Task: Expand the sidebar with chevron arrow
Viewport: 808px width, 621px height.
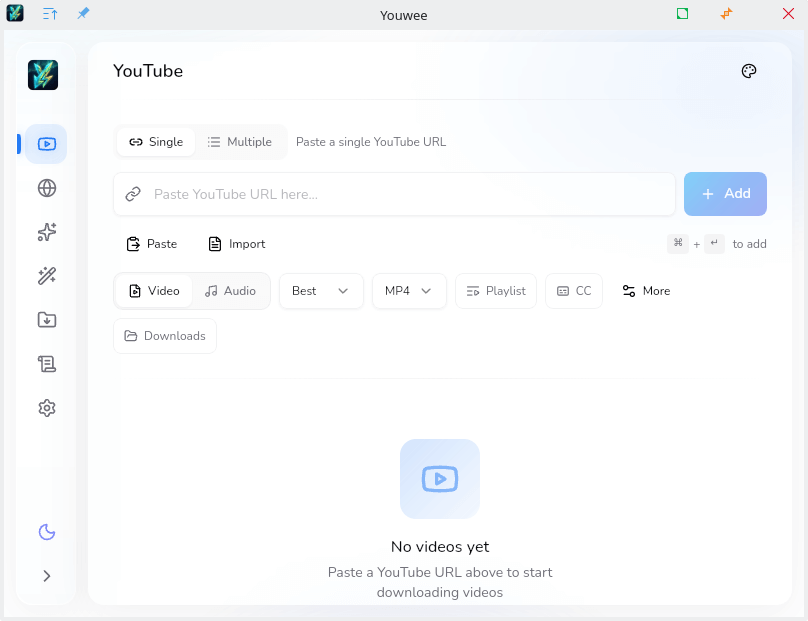Action: pos(46,576)
